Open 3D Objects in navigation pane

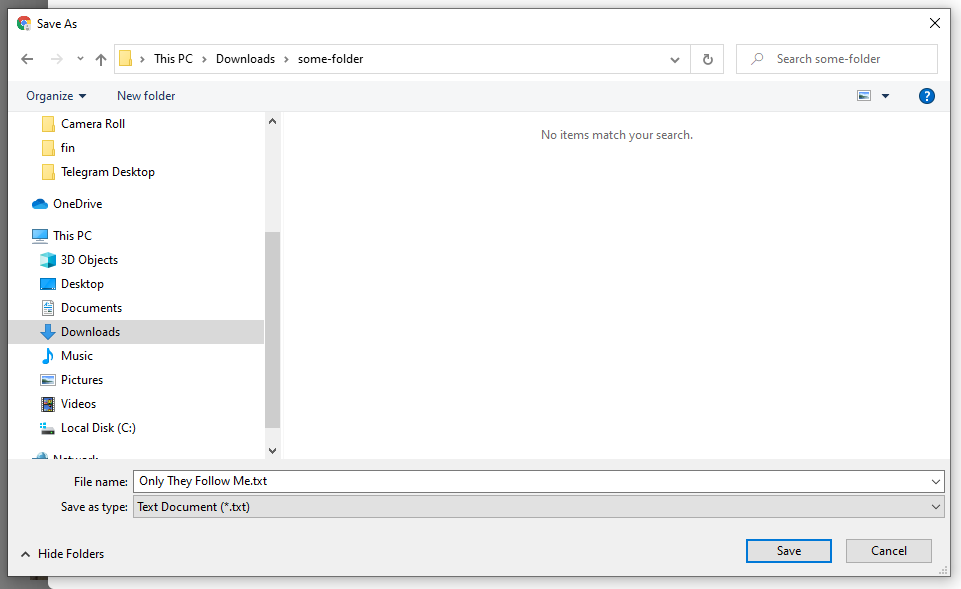[x=89, y=260]
